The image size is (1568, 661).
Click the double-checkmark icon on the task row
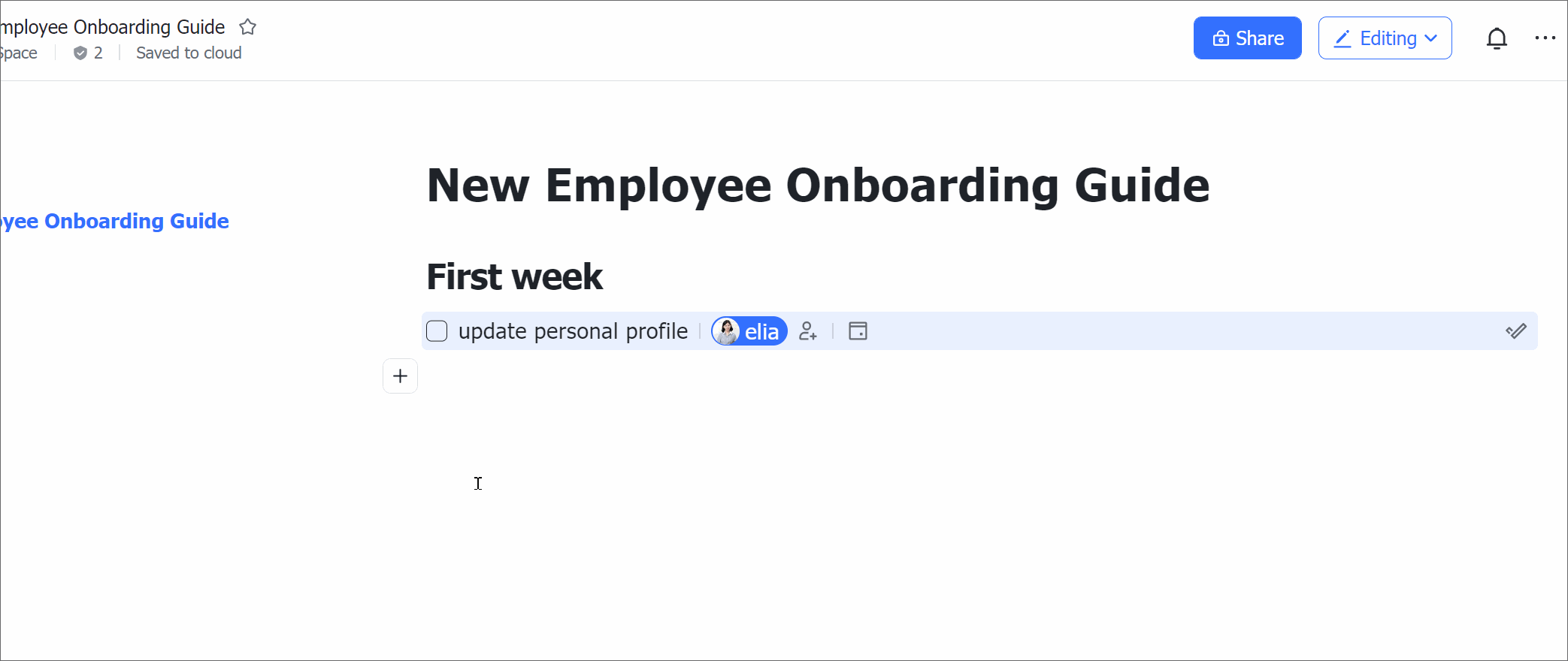point(1515,331)
